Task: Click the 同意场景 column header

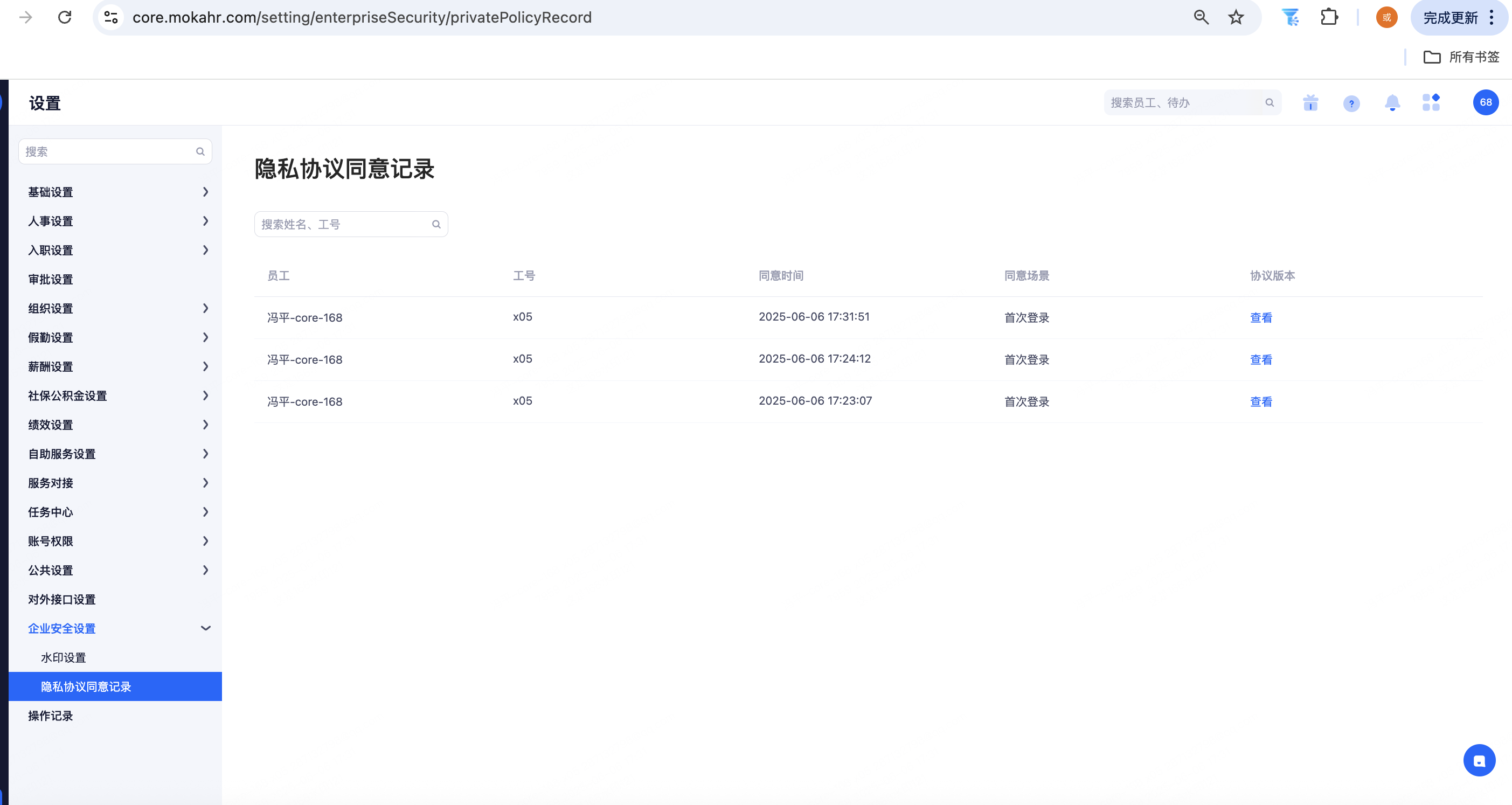Action: pos(1027,275)
